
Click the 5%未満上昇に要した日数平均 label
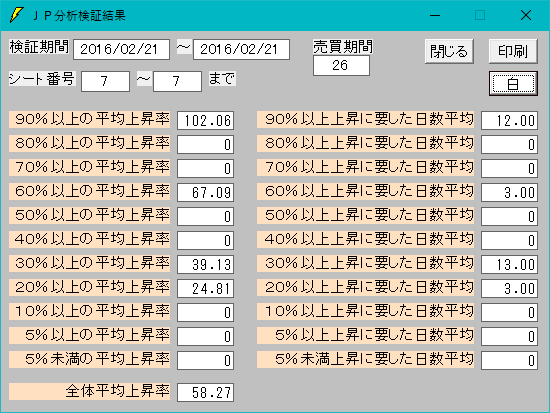pos(365,359)
